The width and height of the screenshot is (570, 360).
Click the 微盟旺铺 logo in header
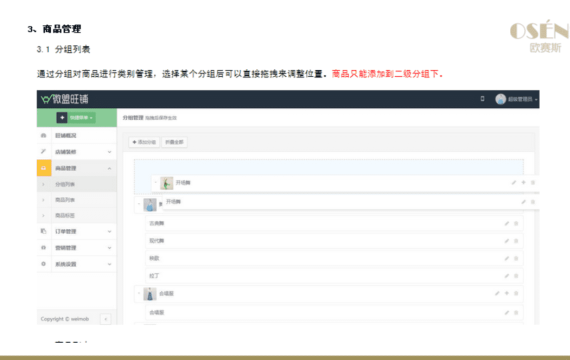point(65,99)
